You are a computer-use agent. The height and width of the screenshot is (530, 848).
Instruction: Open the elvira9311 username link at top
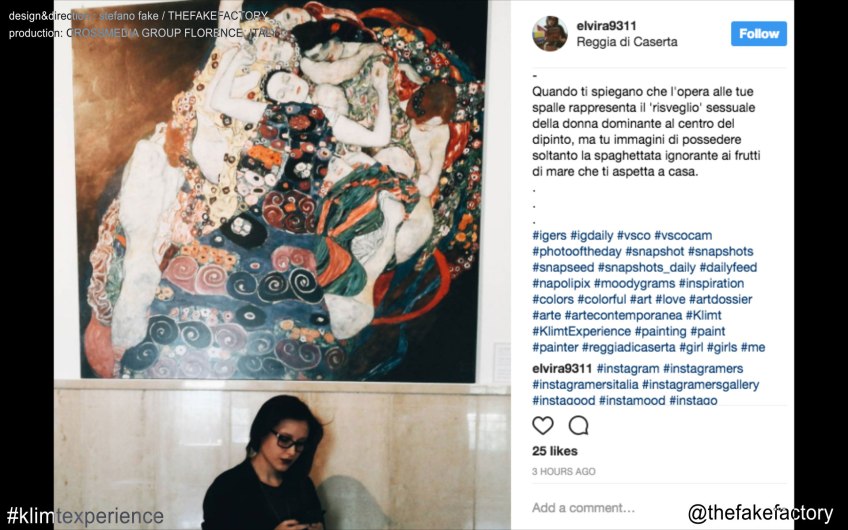pyautogui.click(x=606, y=25)
